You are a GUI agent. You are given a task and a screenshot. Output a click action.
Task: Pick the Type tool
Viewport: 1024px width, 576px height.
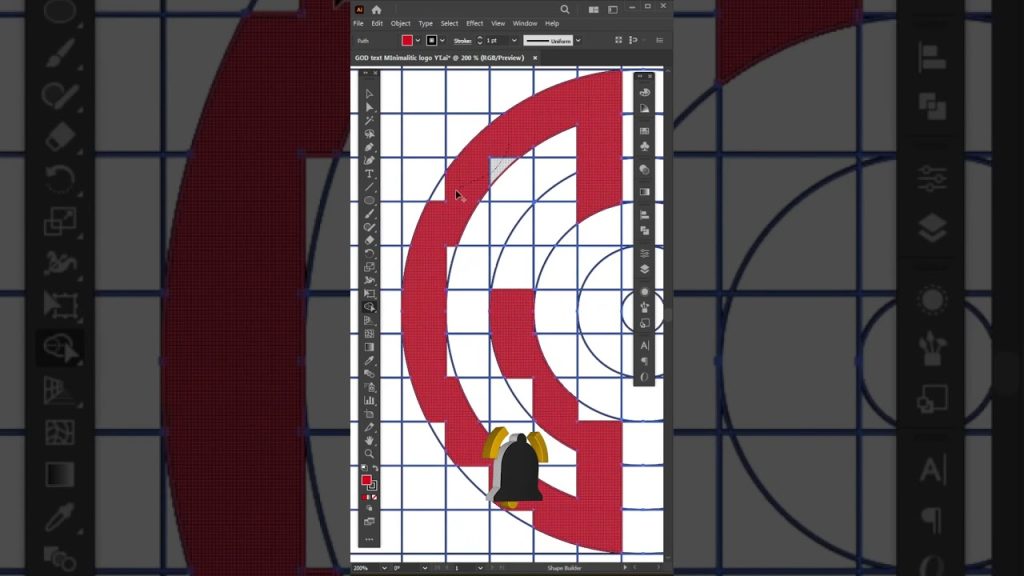point(369,174)
